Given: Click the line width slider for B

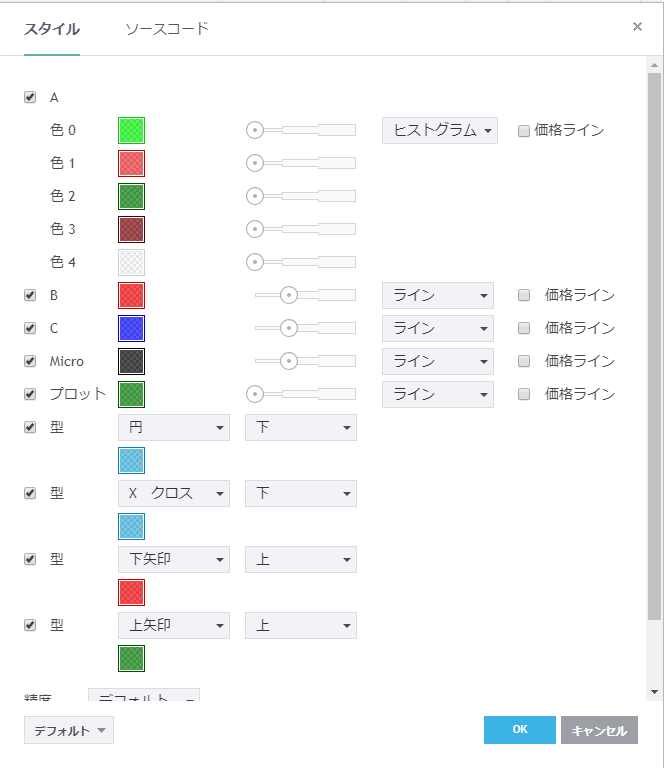Looking at the screenshot, I should [305, 295].
